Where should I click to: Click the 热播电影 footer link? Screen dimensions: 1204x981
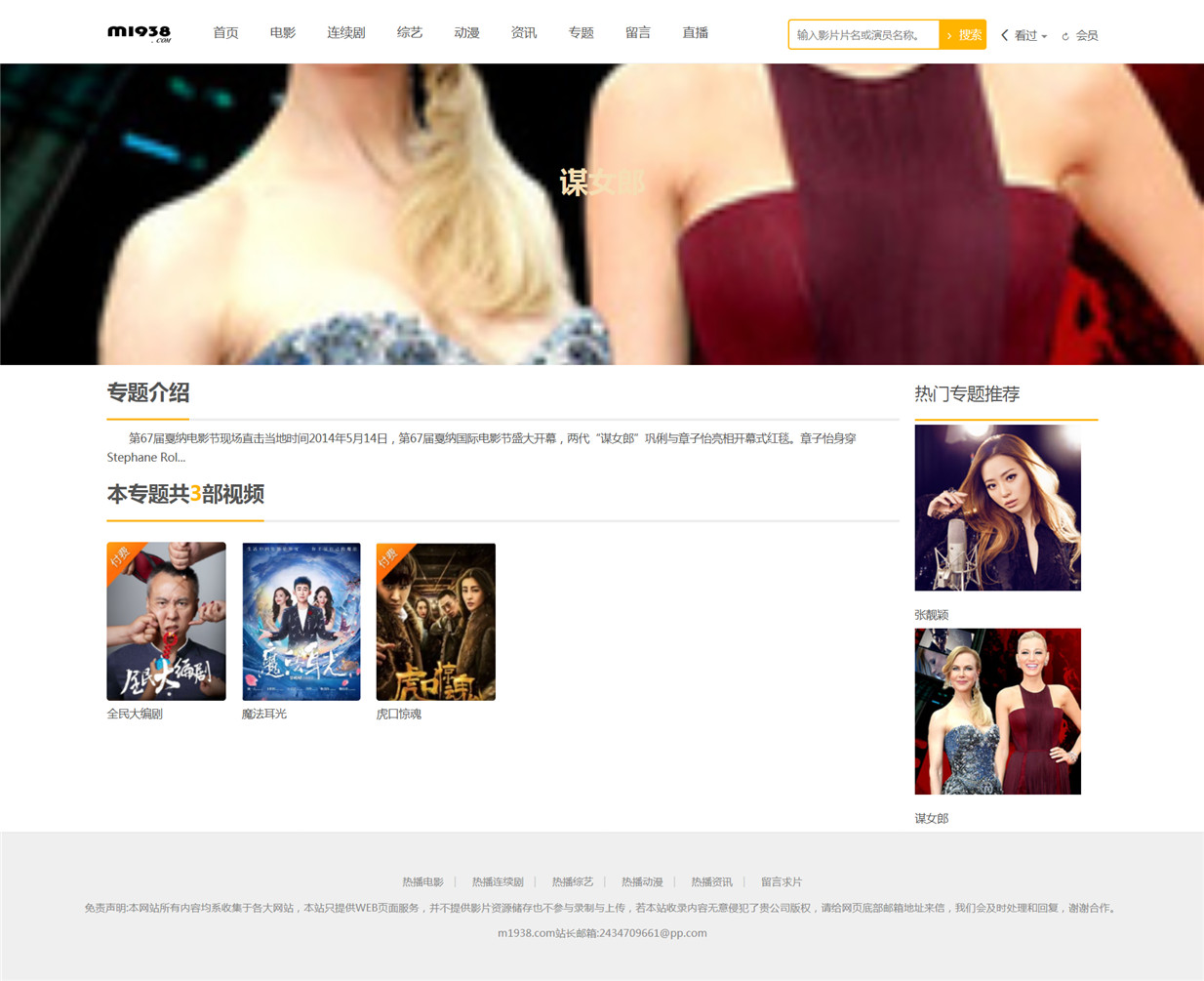pyautogui.click(x=422, y=881)
